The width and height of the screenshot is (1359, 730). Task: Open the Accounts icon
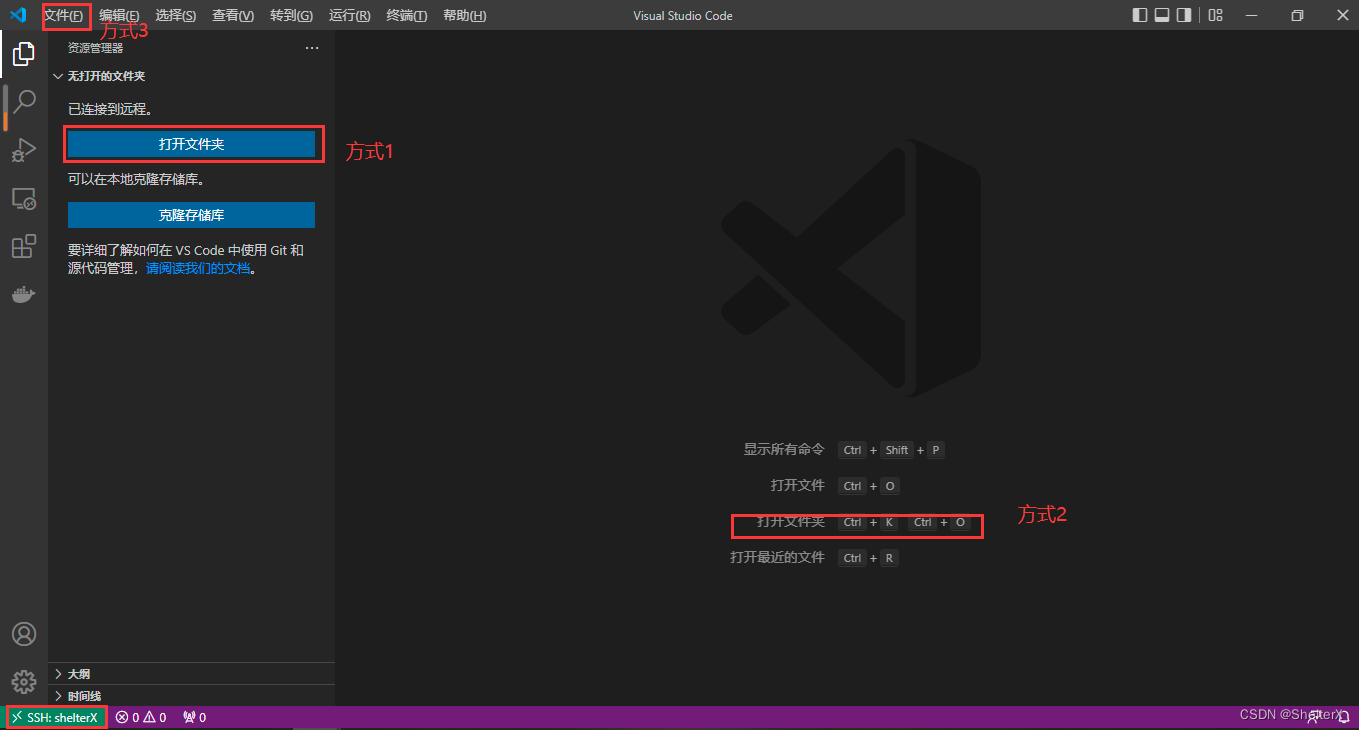click(x=24, y=634)
